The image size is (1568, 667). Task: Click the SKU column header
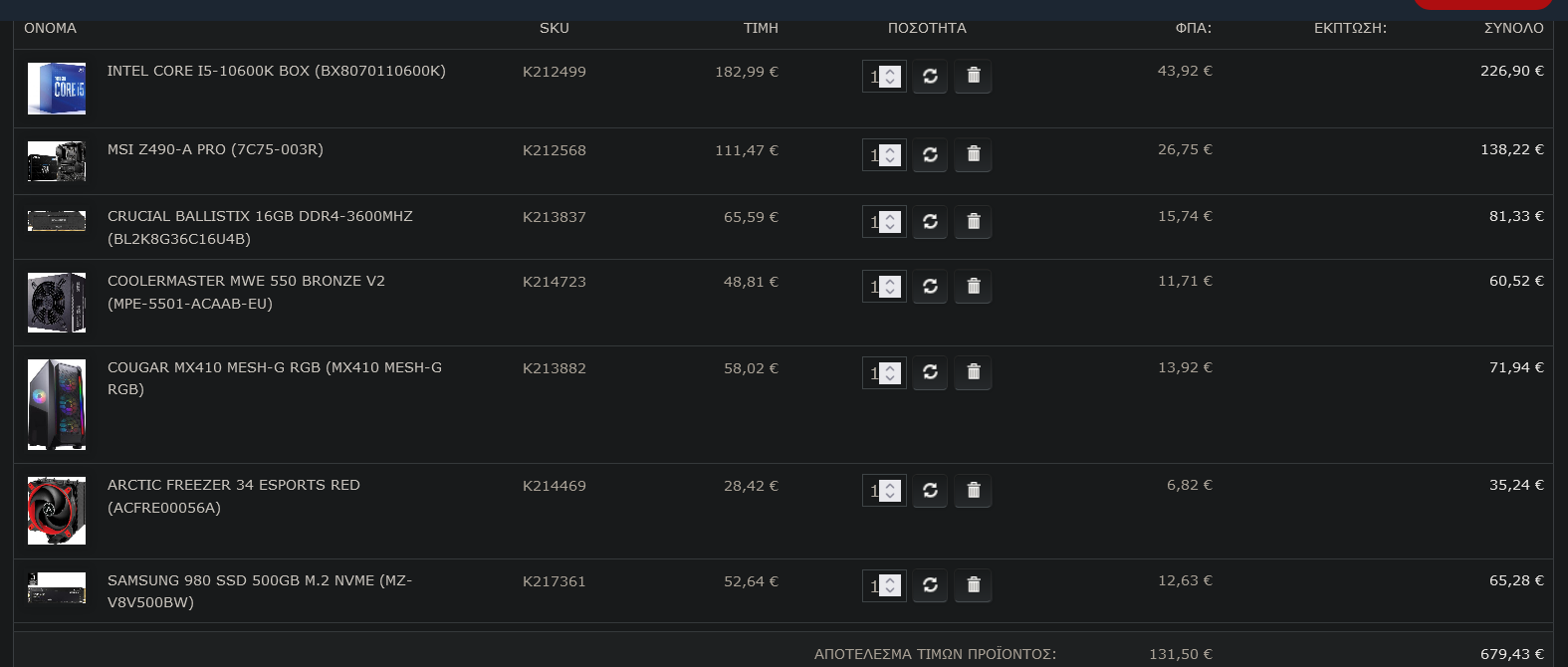tap(555, 28)
